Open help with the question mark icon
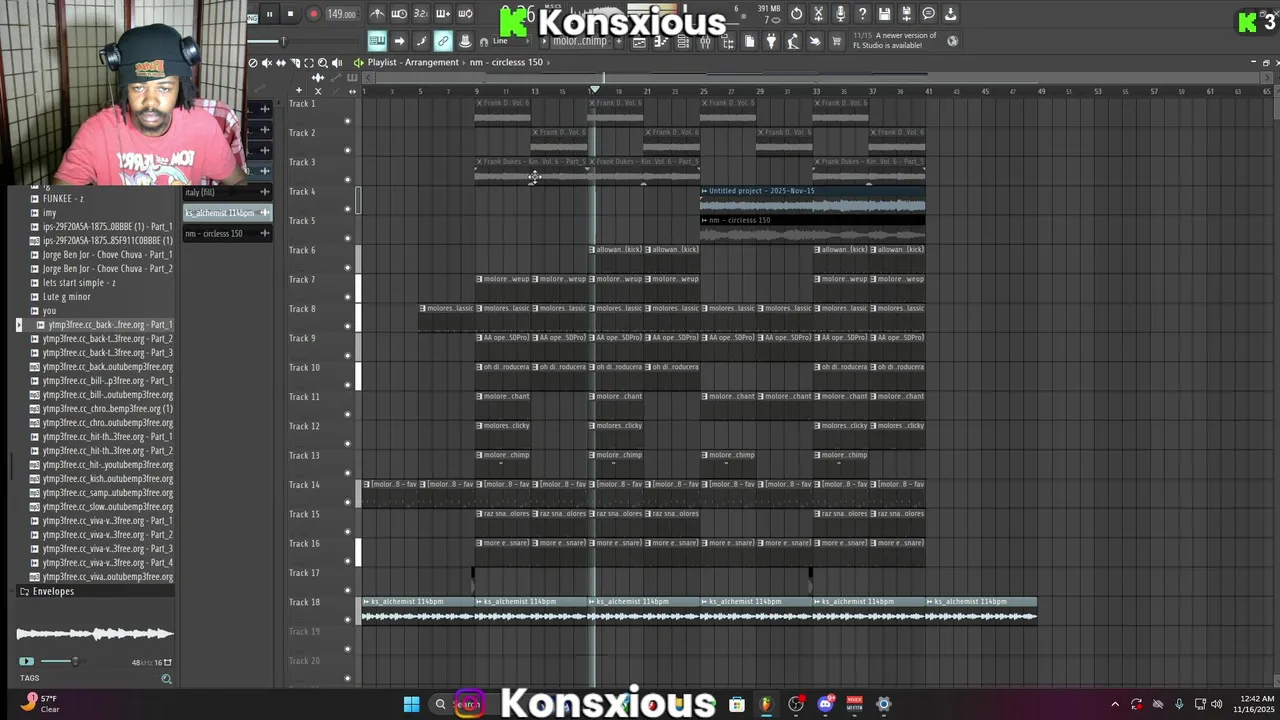The width and height of the screenshot is (1280, 720). pos(862,14)
